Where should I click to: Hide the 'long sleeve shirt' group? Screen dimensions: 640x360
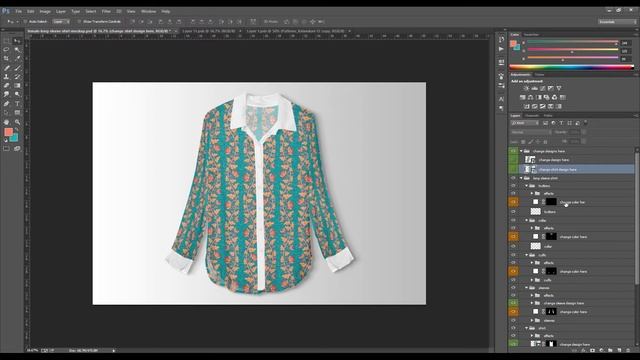(x=513, y=178)
